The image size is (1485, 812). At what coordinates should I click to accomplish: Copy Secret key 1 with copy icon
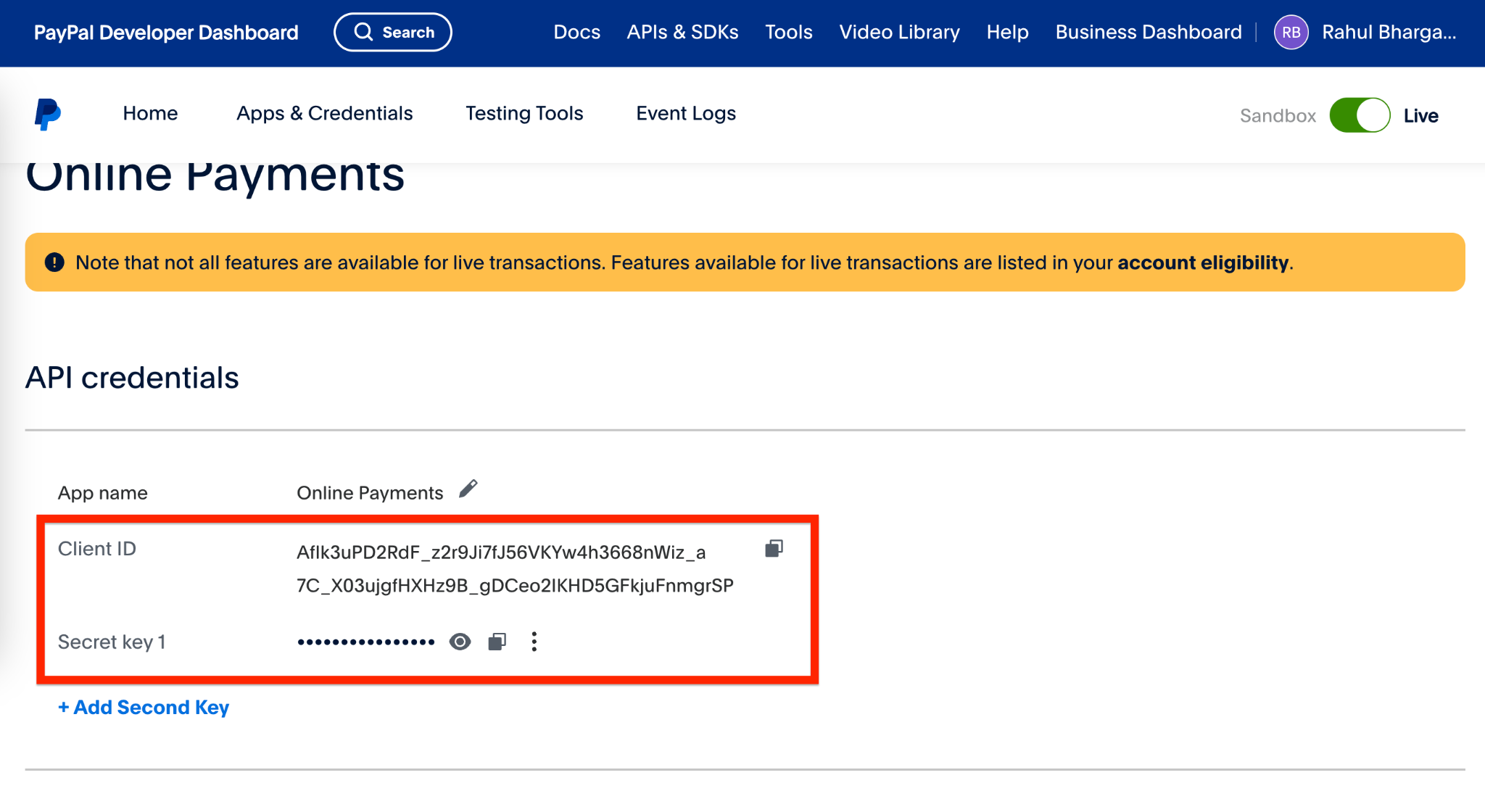497,642
